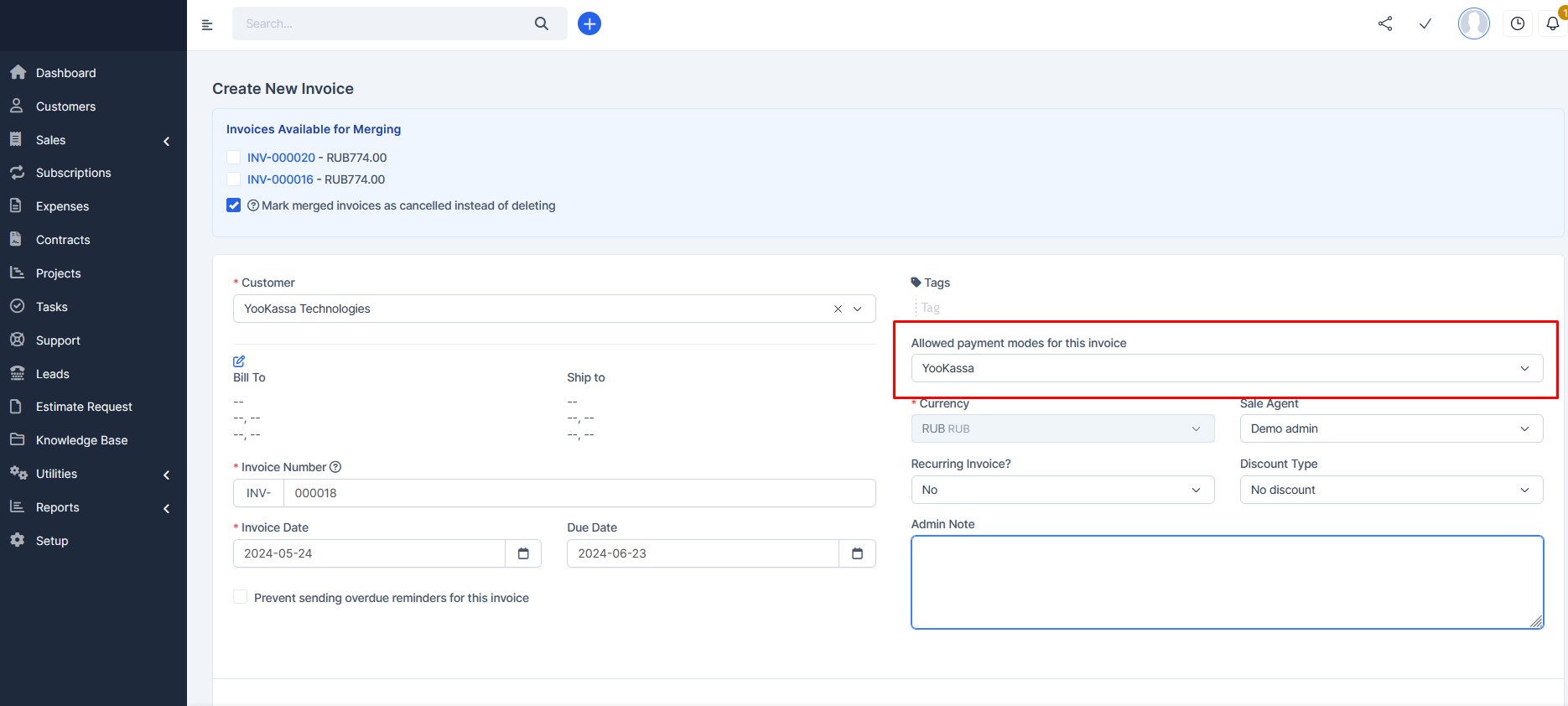Screen dimensions: 1568x706
Task: Open the Discount Type dropdown
Action: [x=1391, y=490]
